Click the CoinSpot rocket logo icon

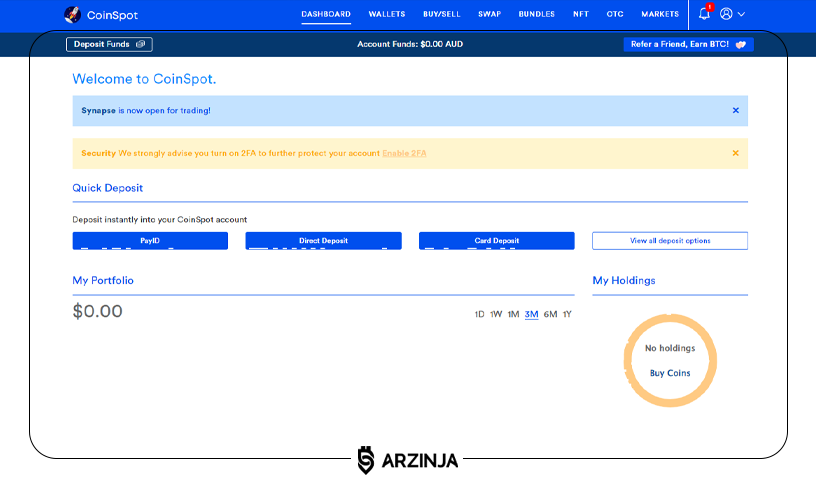pyautogui.click(x=72, y=15)
